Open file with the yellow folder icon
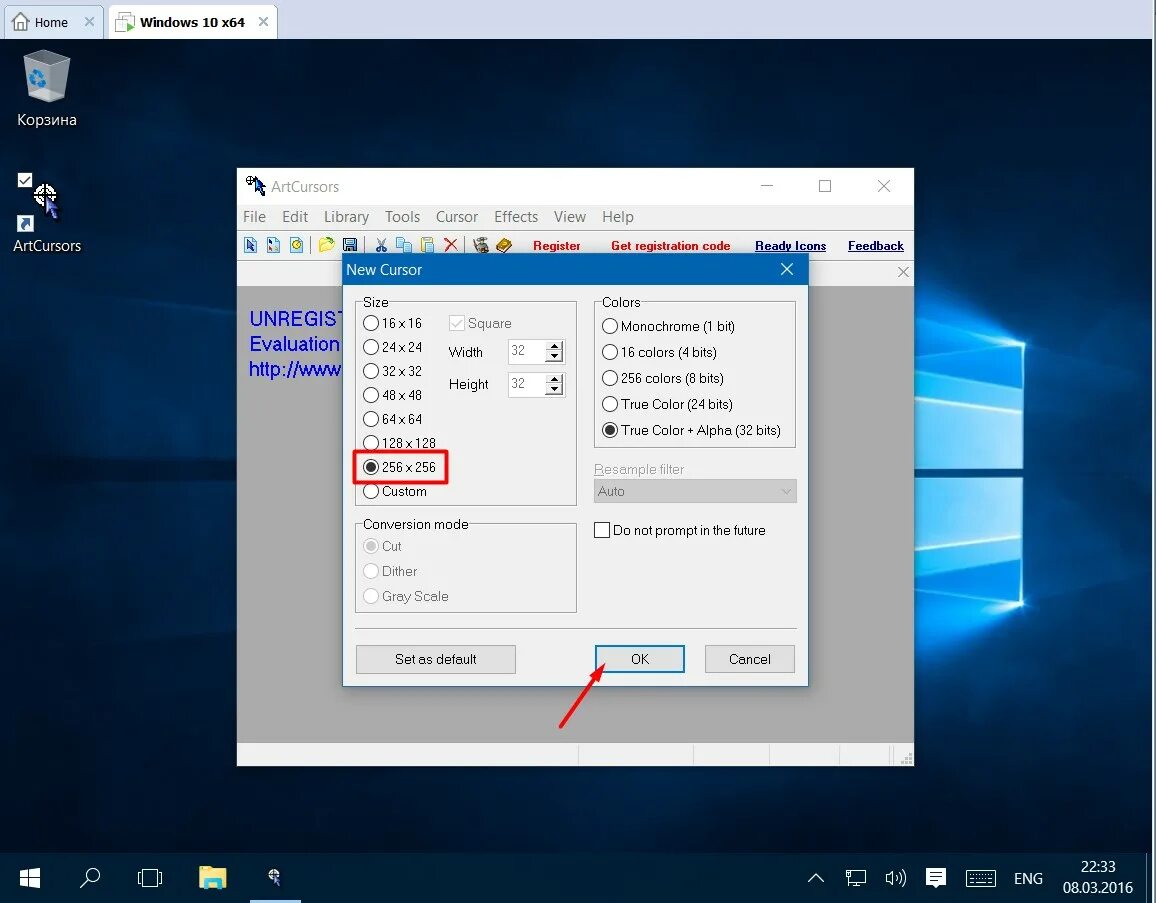The image size is (1156, 903). tap(327, 245)
